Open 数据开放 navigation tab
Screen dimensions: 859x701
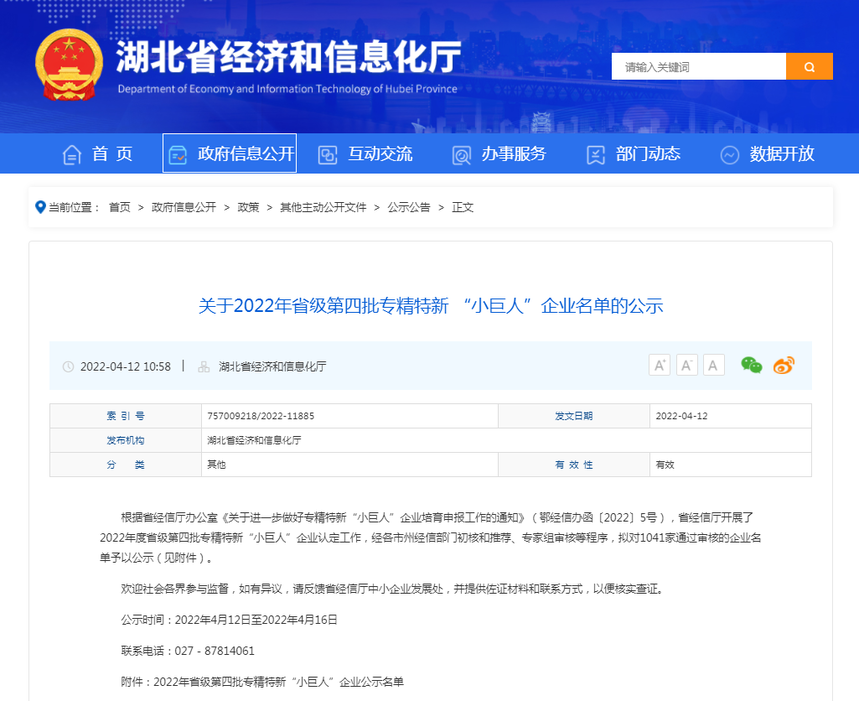pyautogui.click(x=782, y=154)
